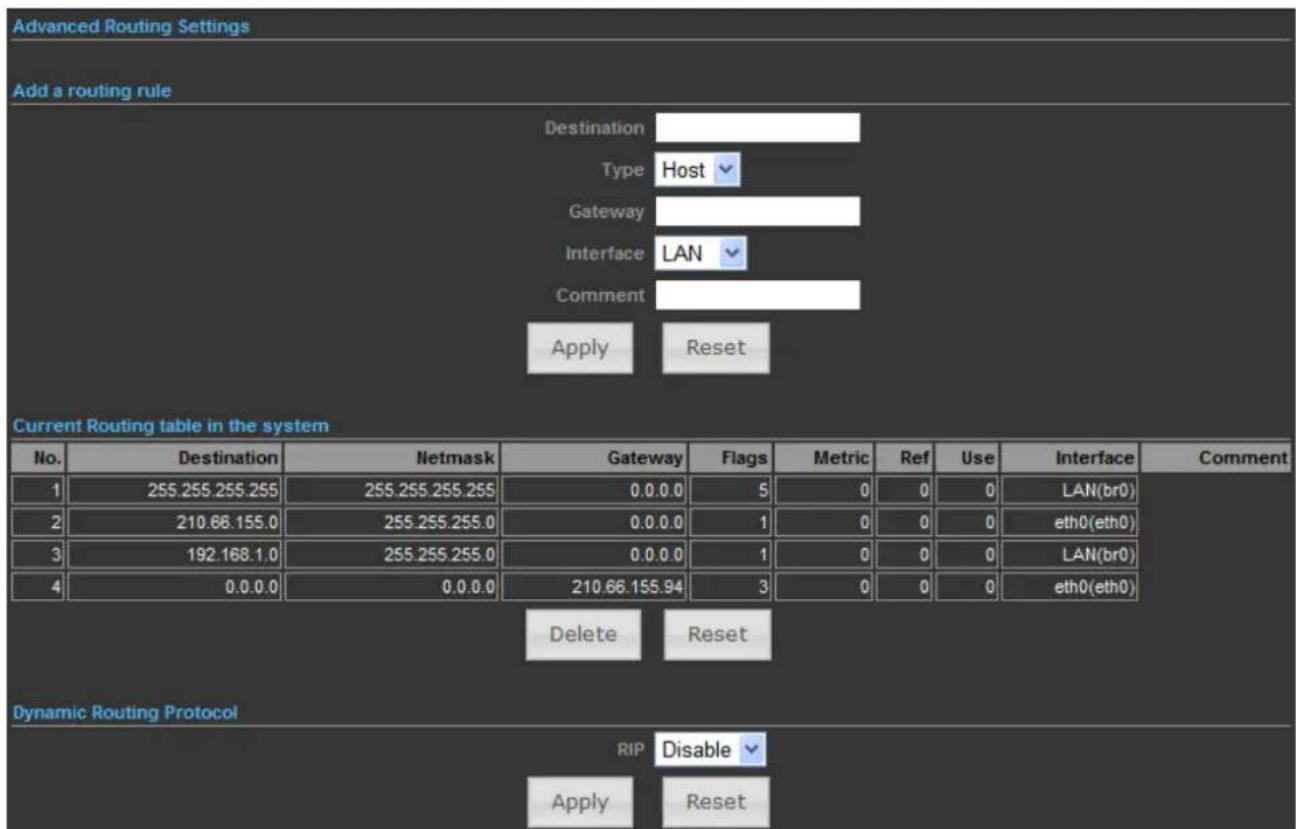Apply the new routing rule

tap(580, 348)
